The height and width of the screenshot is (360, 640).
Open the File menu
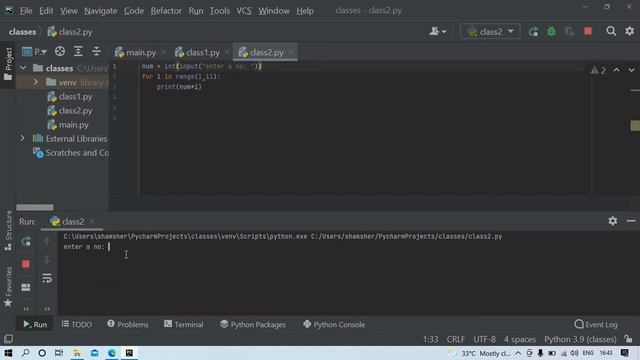(x=26, y=11)
